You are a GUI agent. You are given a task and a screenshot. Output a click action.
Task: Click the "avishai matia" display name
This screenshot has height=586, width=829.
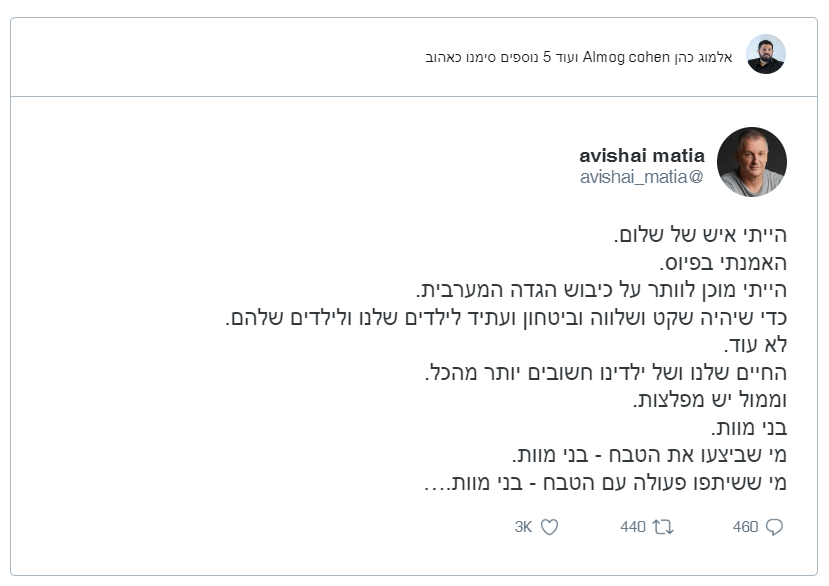642,156
